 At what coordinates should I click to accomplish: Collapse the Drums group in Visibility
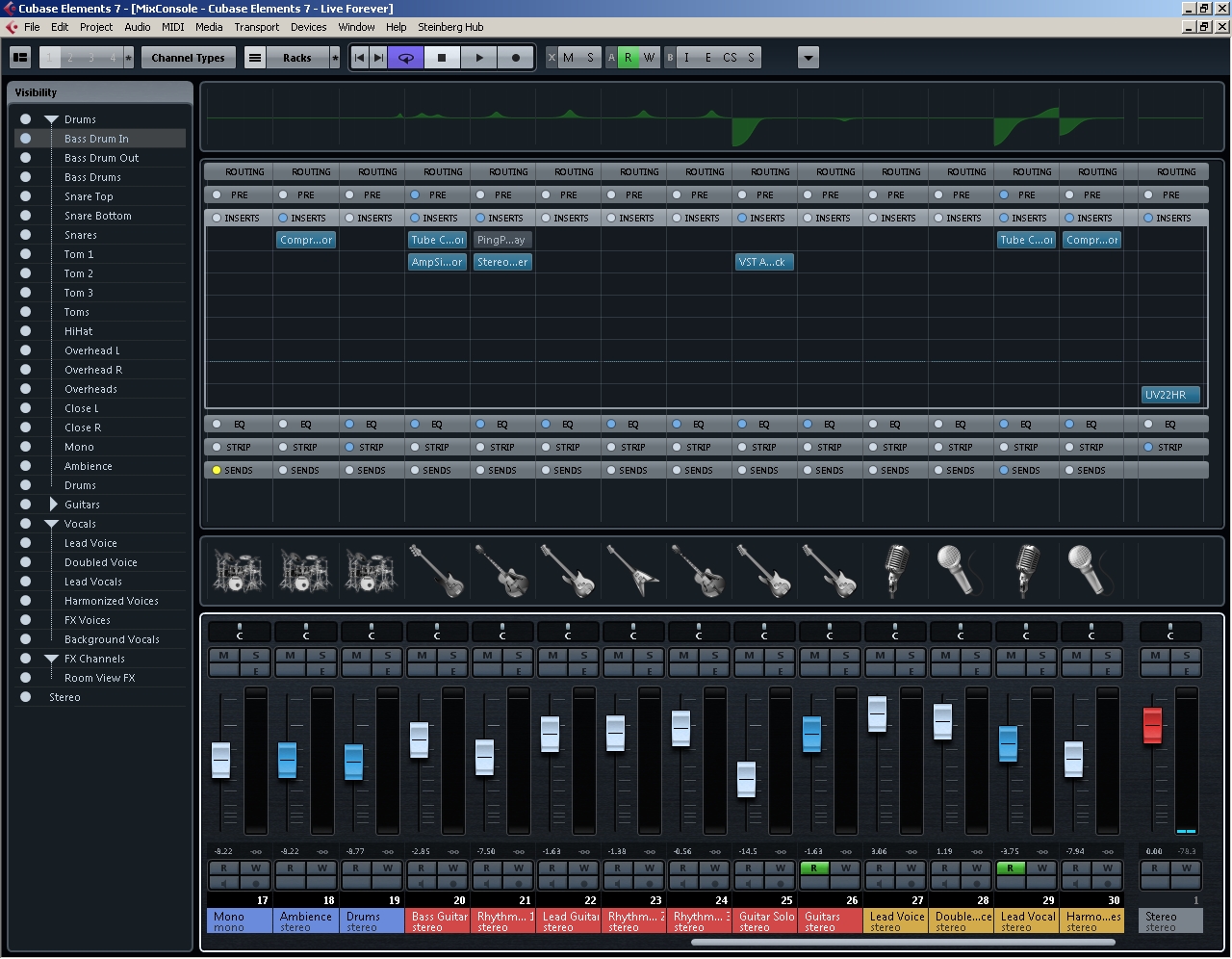[52, 119]
